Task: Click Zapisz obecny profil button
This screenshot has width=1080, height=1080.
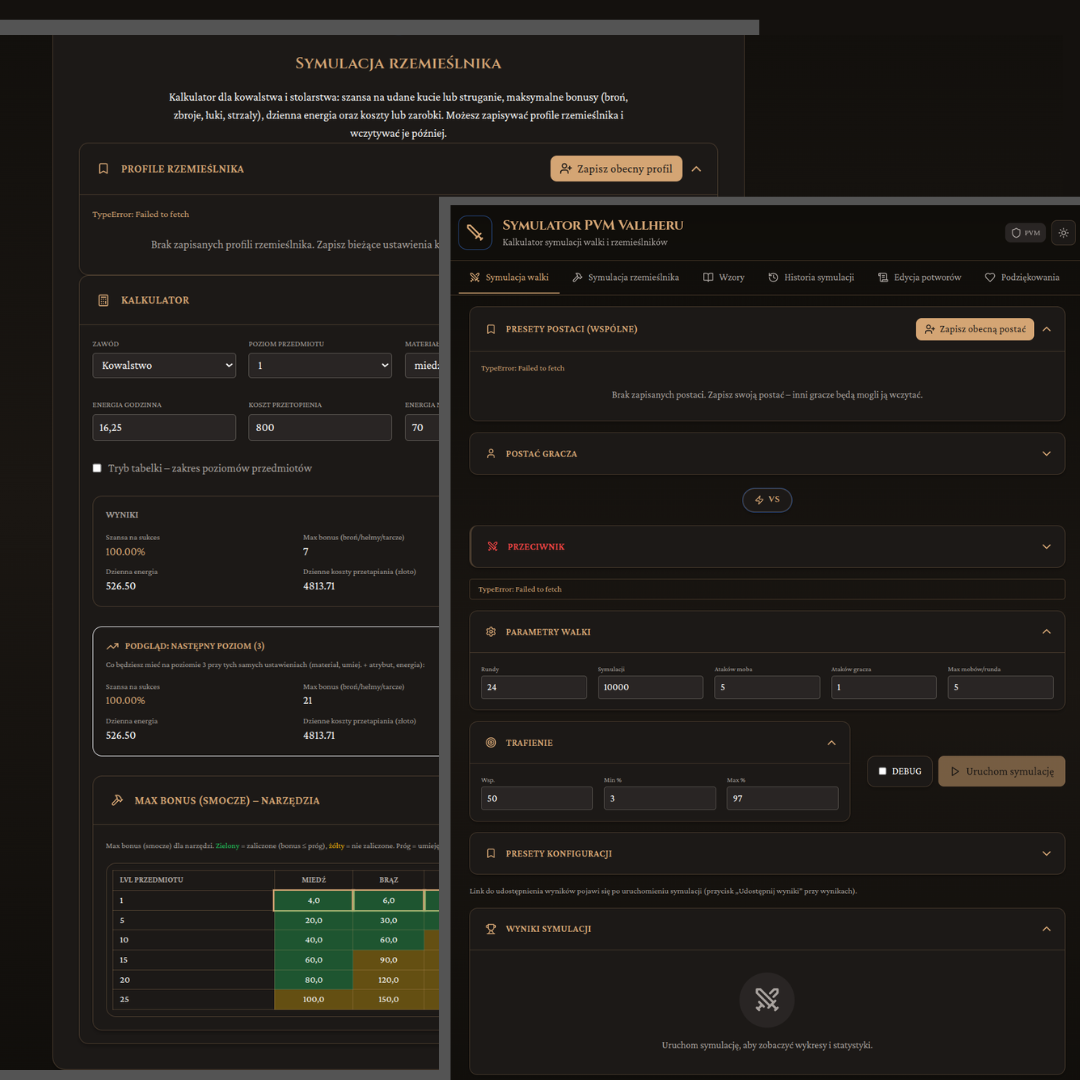Action: [616, 169]
